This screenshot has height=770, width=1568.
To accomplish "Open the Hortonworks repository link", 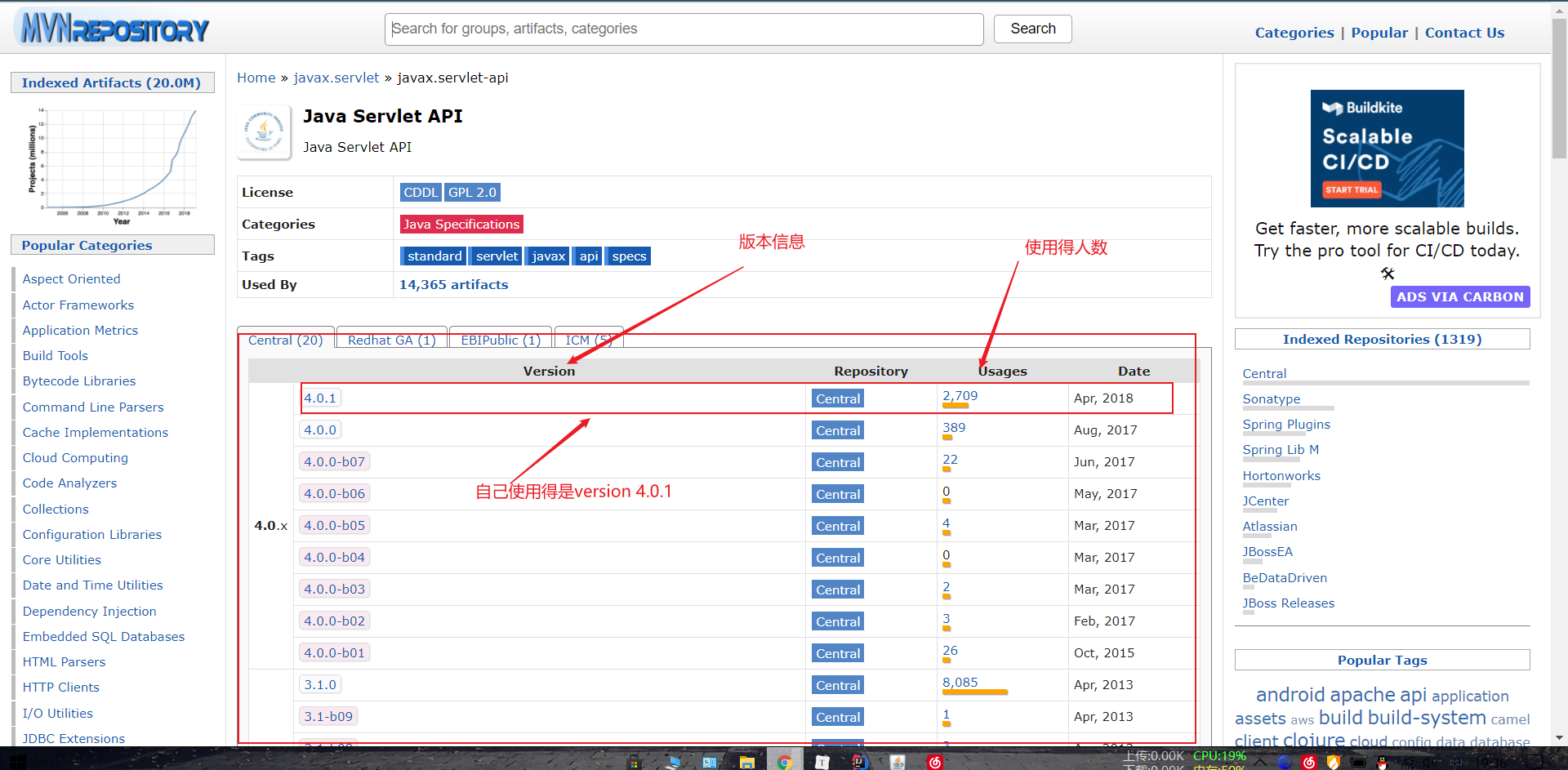I will (x=1281, y=476).
